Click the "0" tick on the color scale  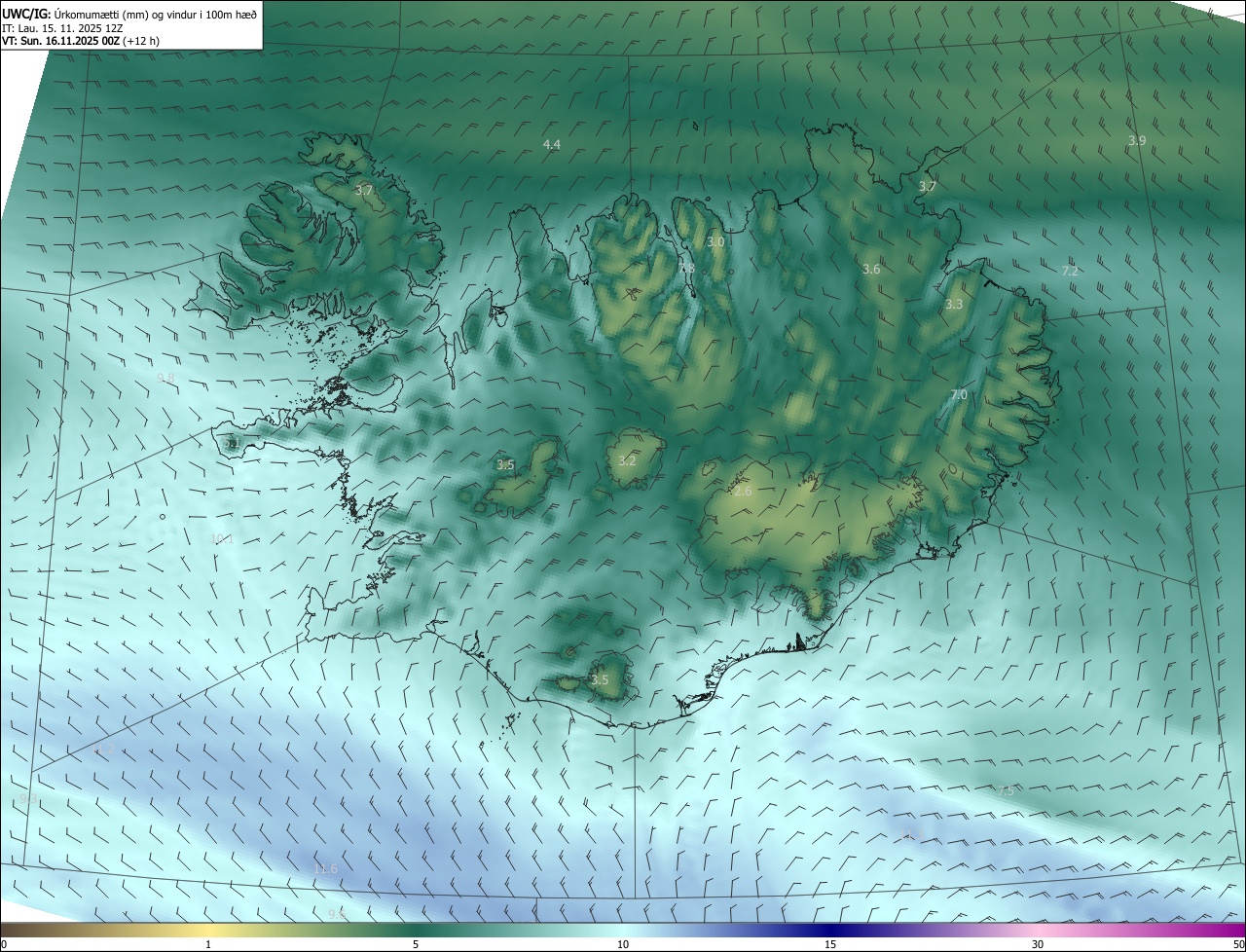[x=4, y=944]
